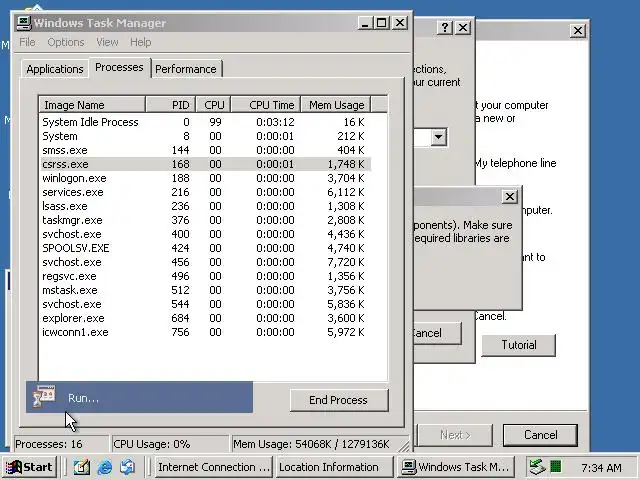Viewport: 640px width, 480px height.
Task: Select the winlogon.exe process
Action: pos(206,178)
